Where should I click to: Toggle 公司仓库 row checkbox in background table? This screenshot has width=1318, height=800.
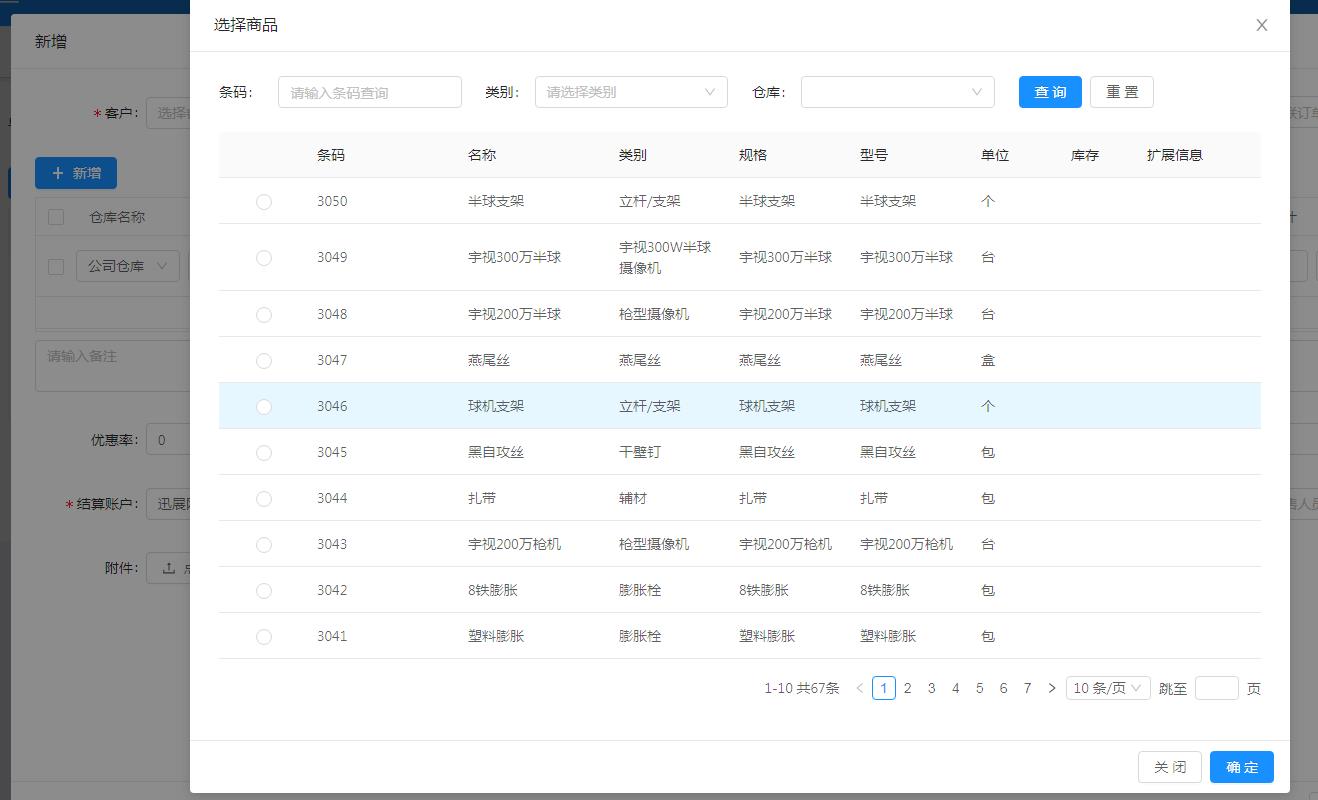tap(56, 266)
